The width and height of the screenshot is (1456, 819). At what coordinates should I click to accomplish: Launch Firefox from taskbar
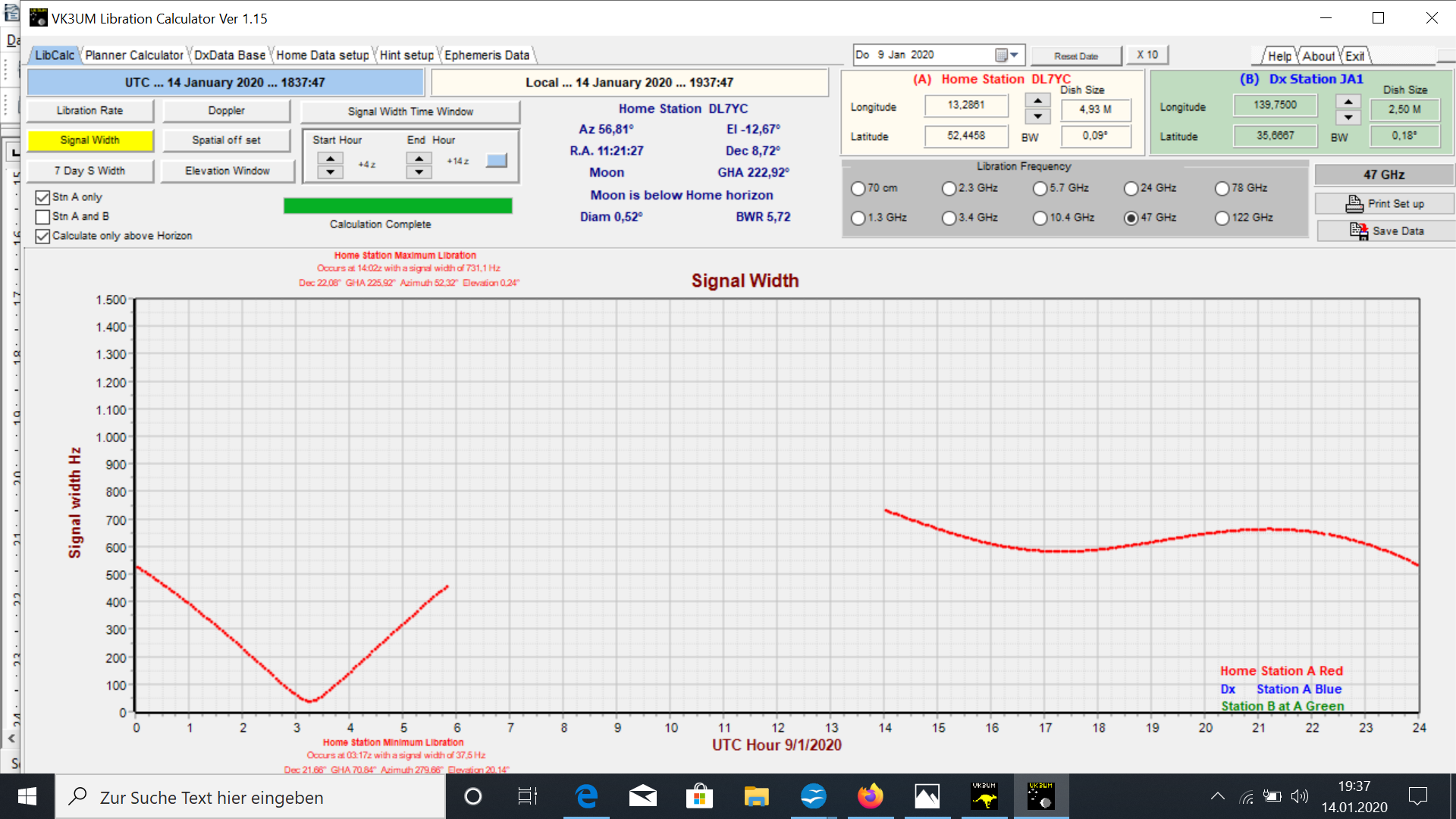(871, 796)
